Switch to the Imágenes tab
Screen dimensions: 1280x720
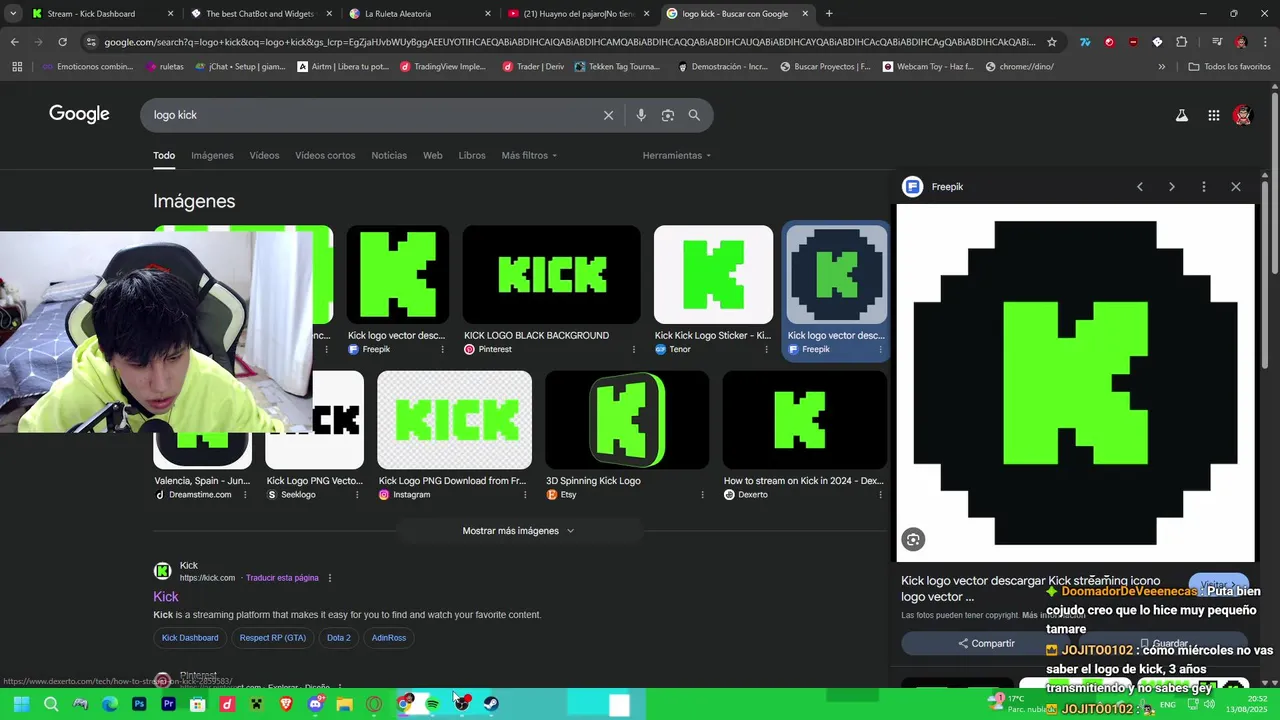point(212,156)
